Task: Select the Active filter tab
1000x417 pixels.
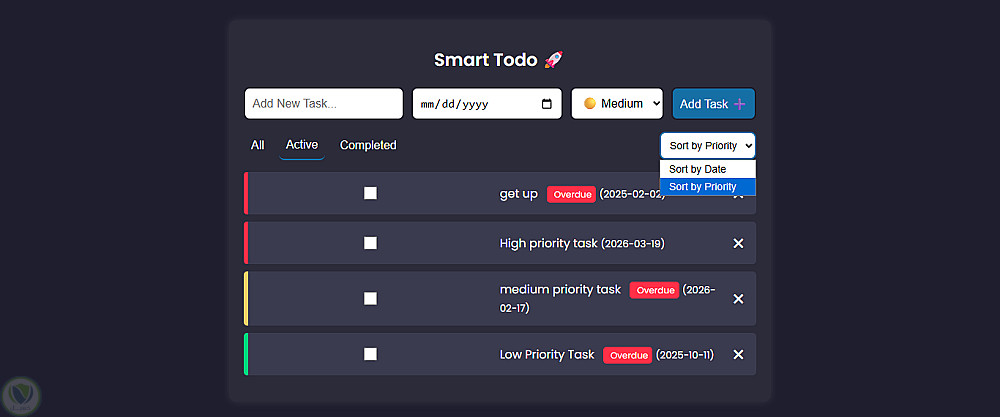Action: pyautogui.click(x=302, y=145)
